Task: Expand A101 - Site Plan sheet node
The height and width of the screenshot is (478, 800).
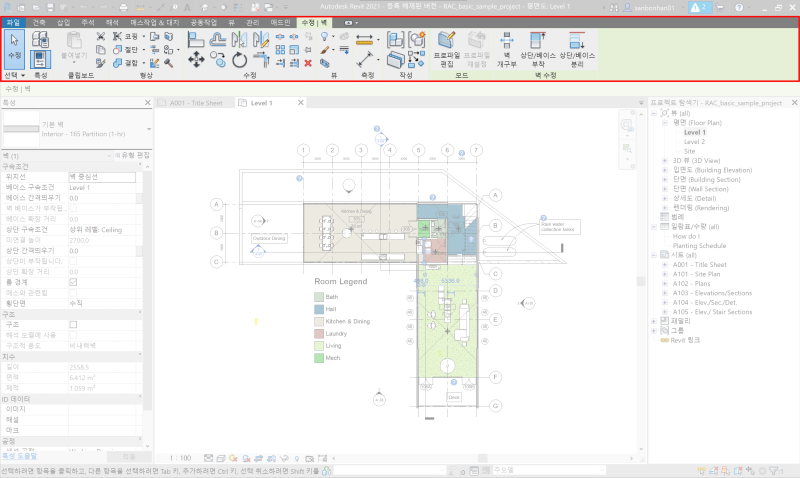Action: click(665, 274)
